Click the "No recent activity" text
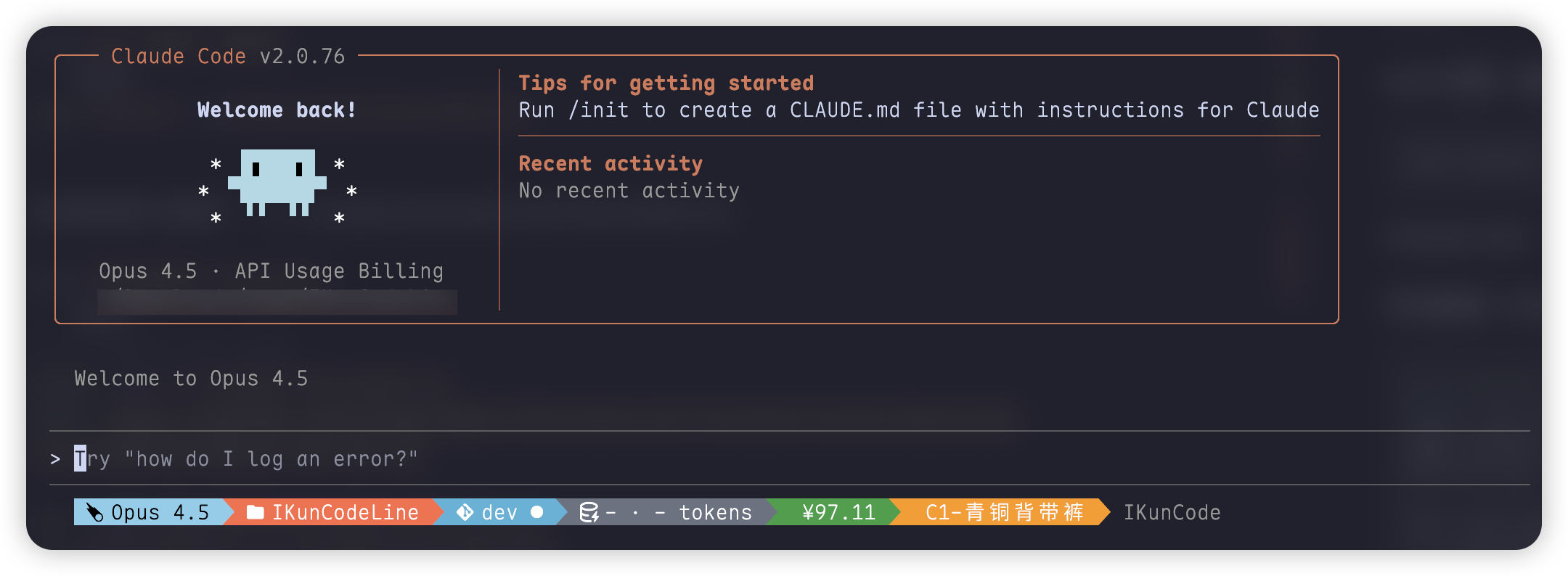Viewport: 1568px width, 576px height. (629, 191)
